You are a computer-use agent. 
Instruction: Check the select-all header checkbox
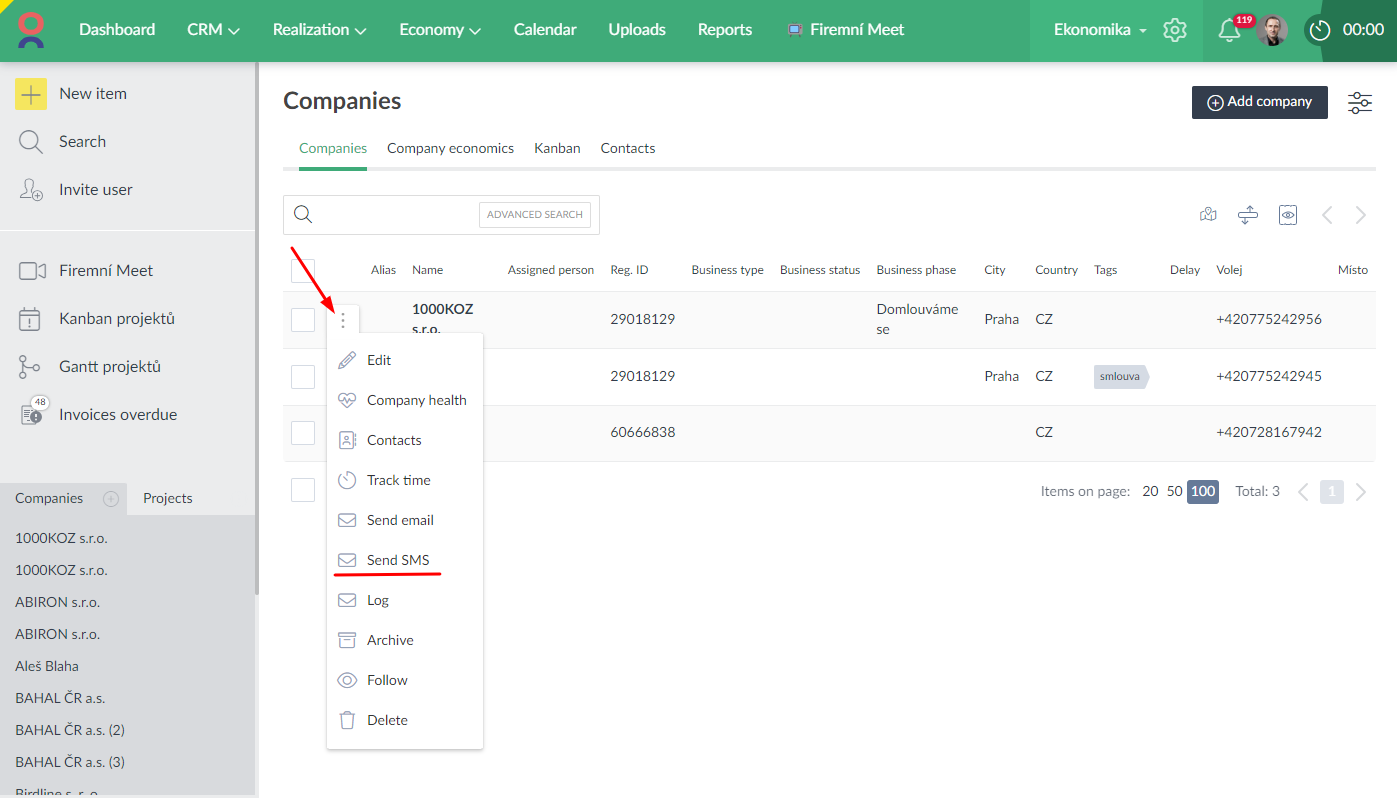(303, 270)
